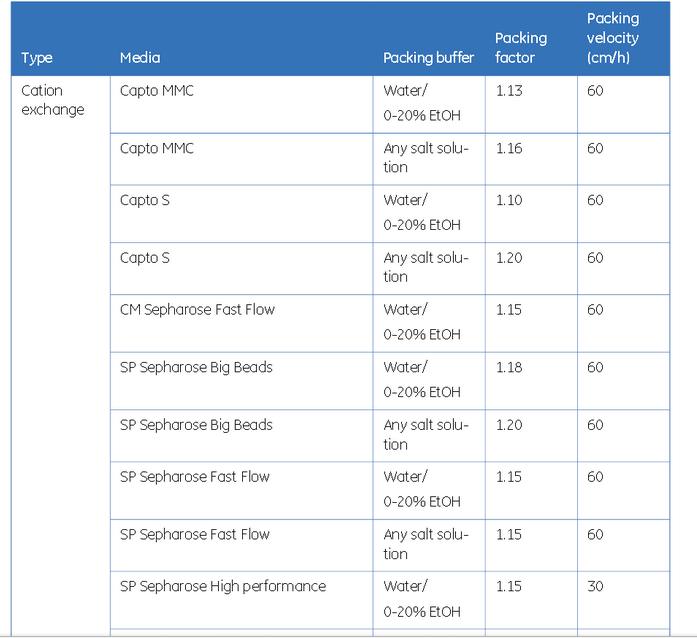This screenshot has width=697, height=638.
Task: Select the 1.18 packing factor value
Action: (509, 367)
